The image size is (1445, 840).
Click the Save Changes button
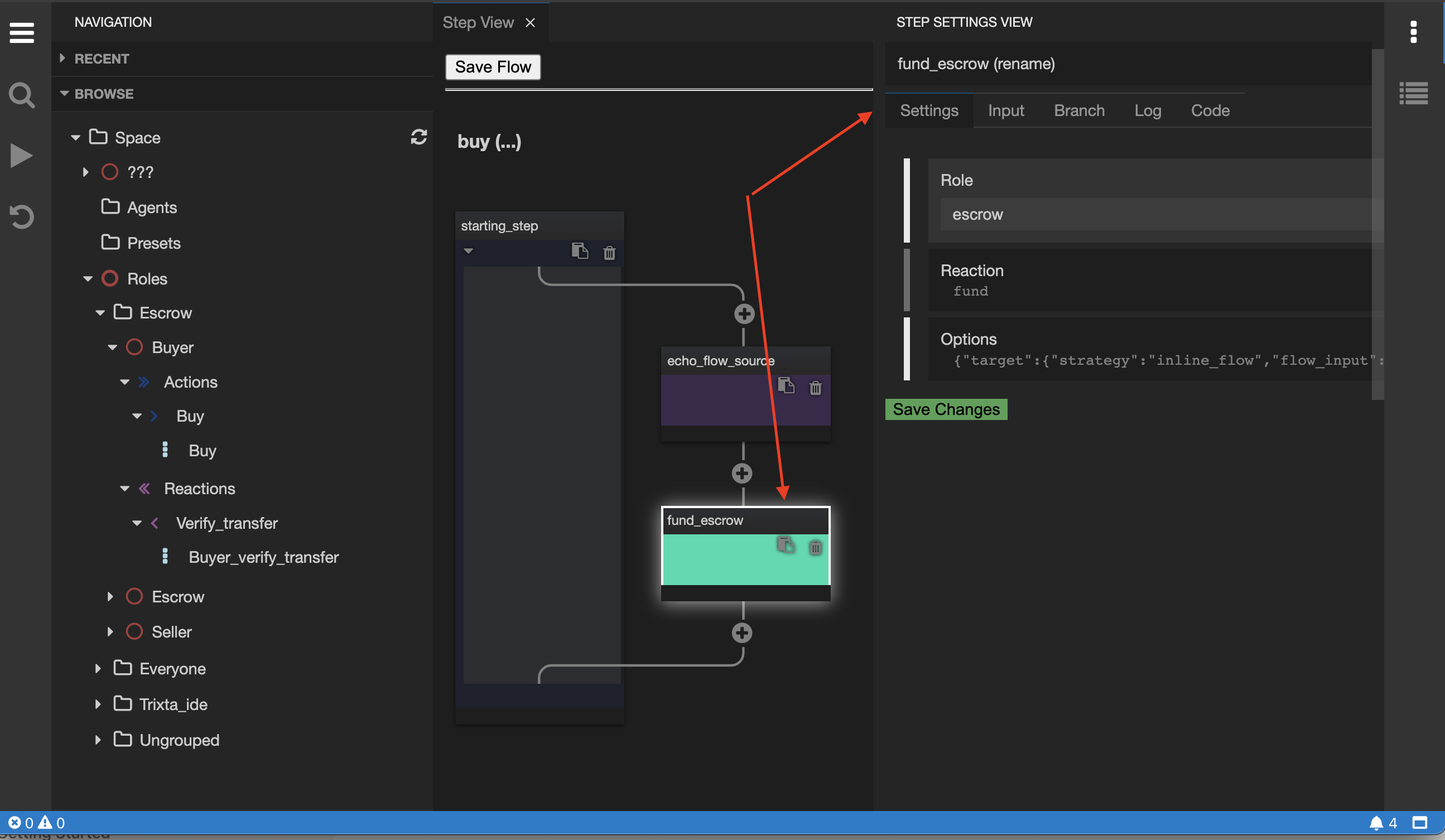[946, 409]
